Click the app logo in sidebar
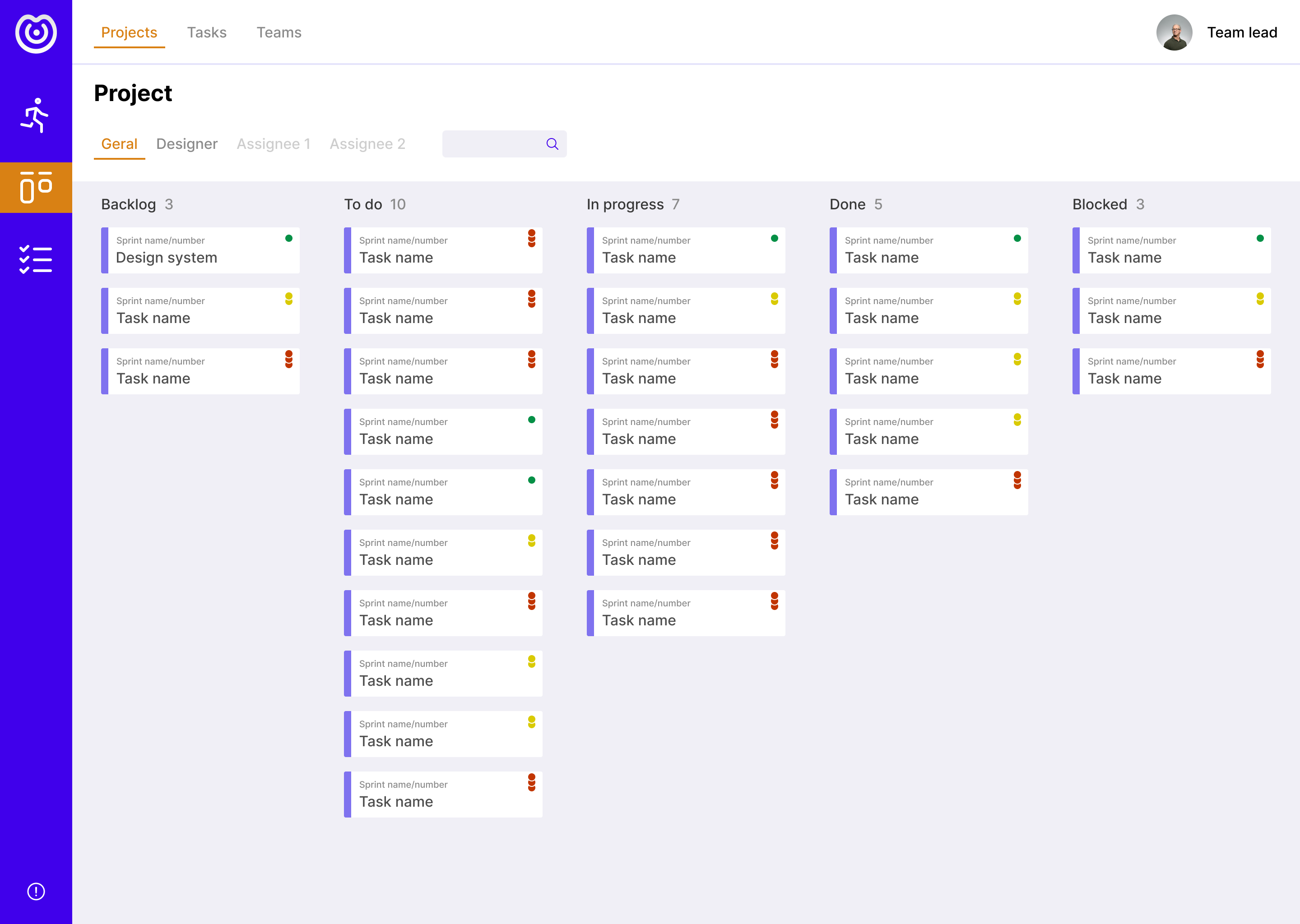The height and width of the screenshot is (924, 1300). click(36, 33)
